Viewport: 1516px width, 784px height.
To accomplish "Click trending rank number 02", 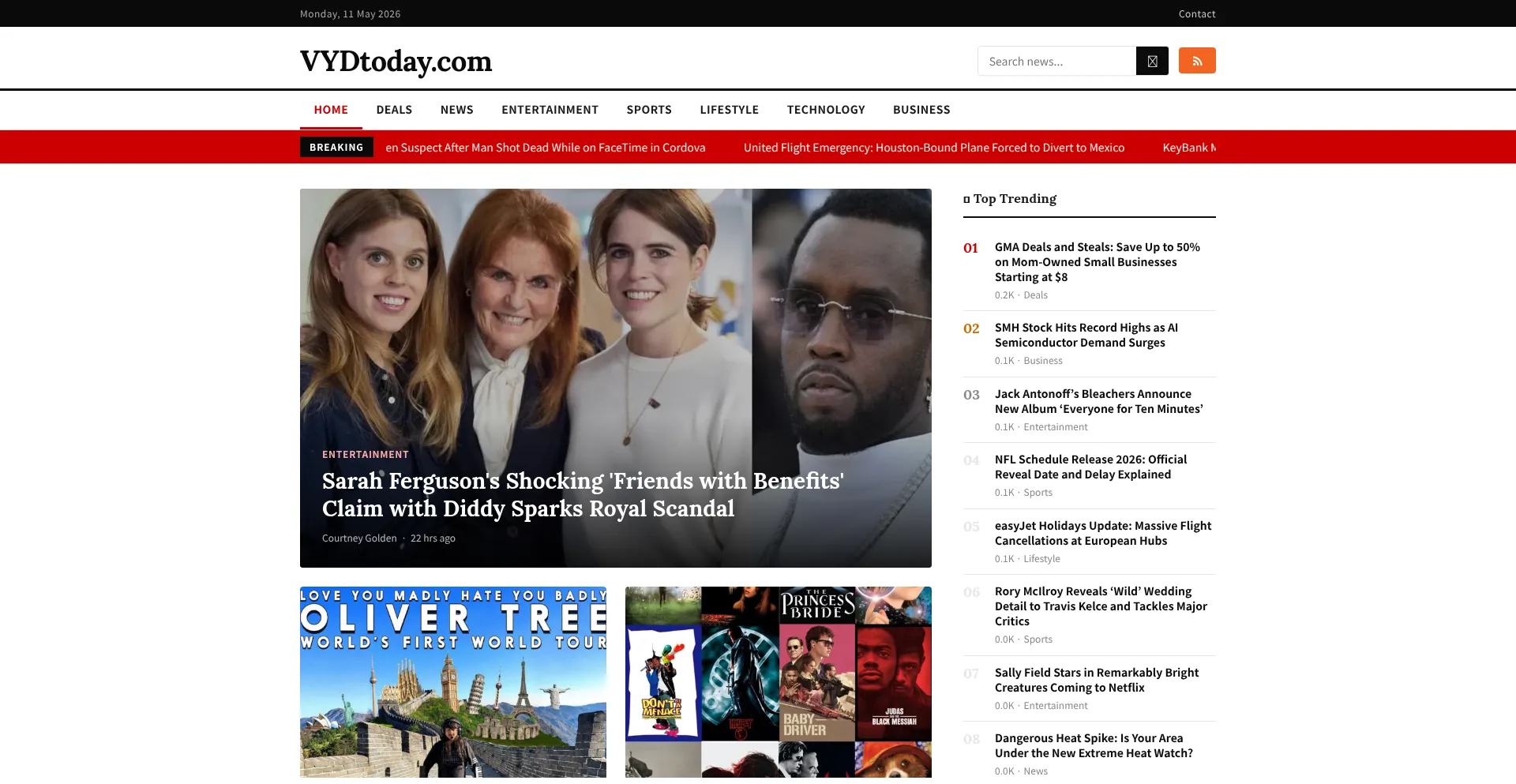I will (971, 328).
